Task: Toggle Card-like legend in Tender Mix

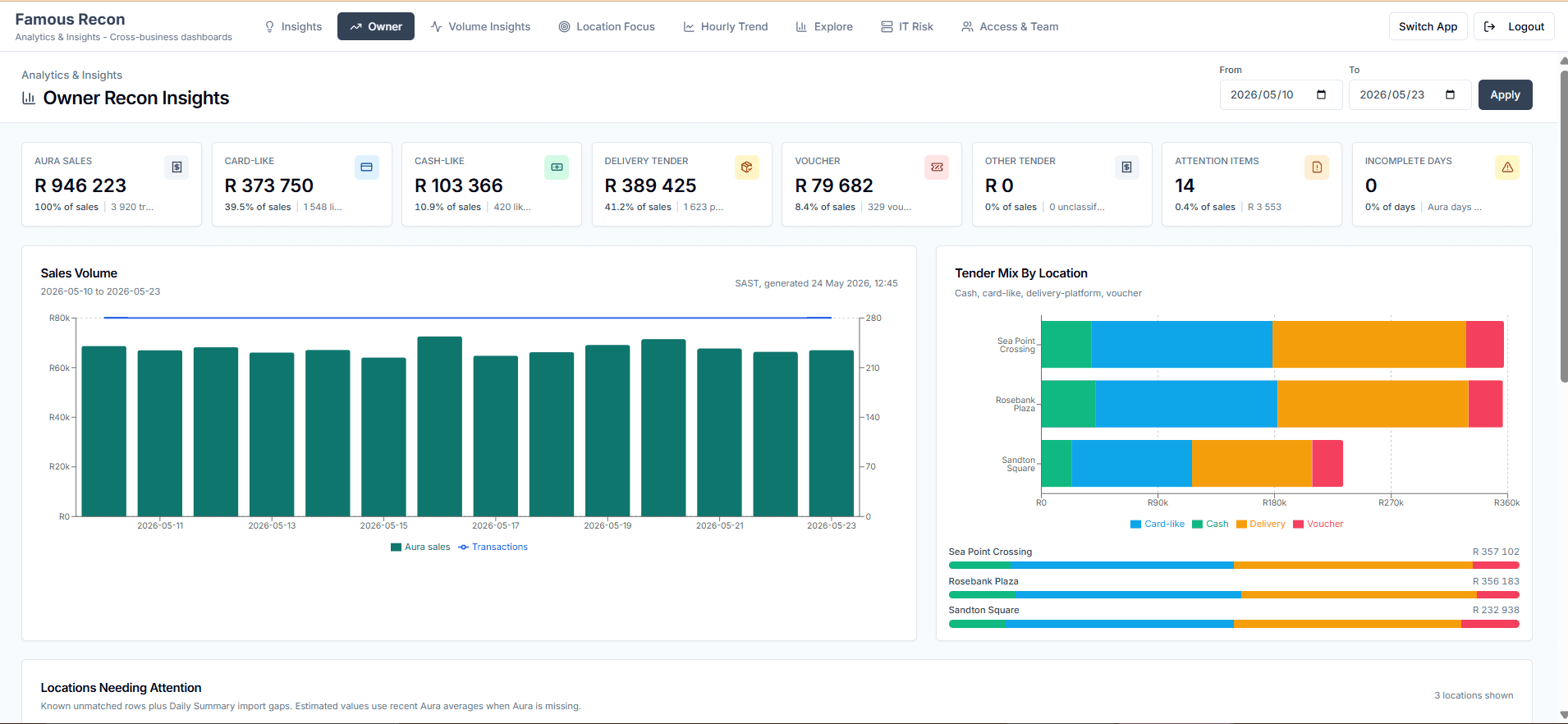Action: [1158, 524]
